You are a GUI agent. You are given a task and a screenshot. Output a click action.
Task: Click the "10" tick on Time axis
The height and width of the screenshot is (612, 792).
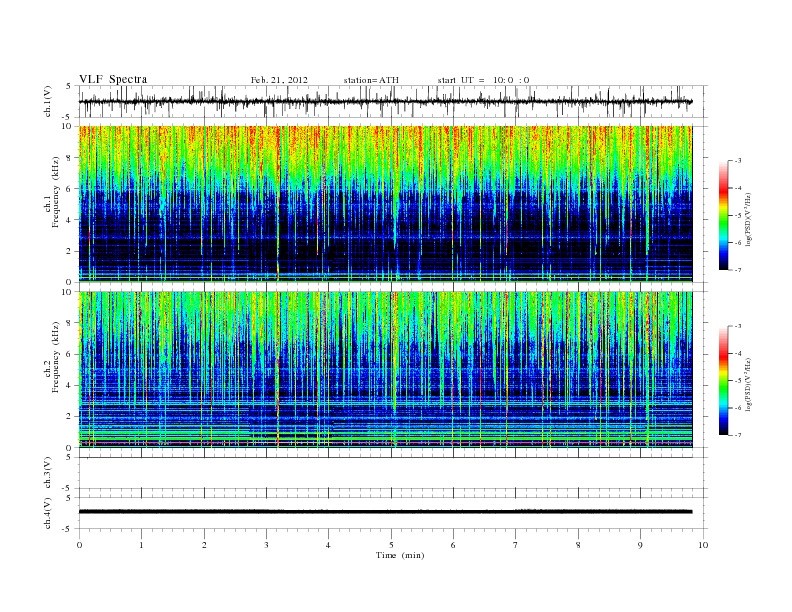tap(703, 545)
